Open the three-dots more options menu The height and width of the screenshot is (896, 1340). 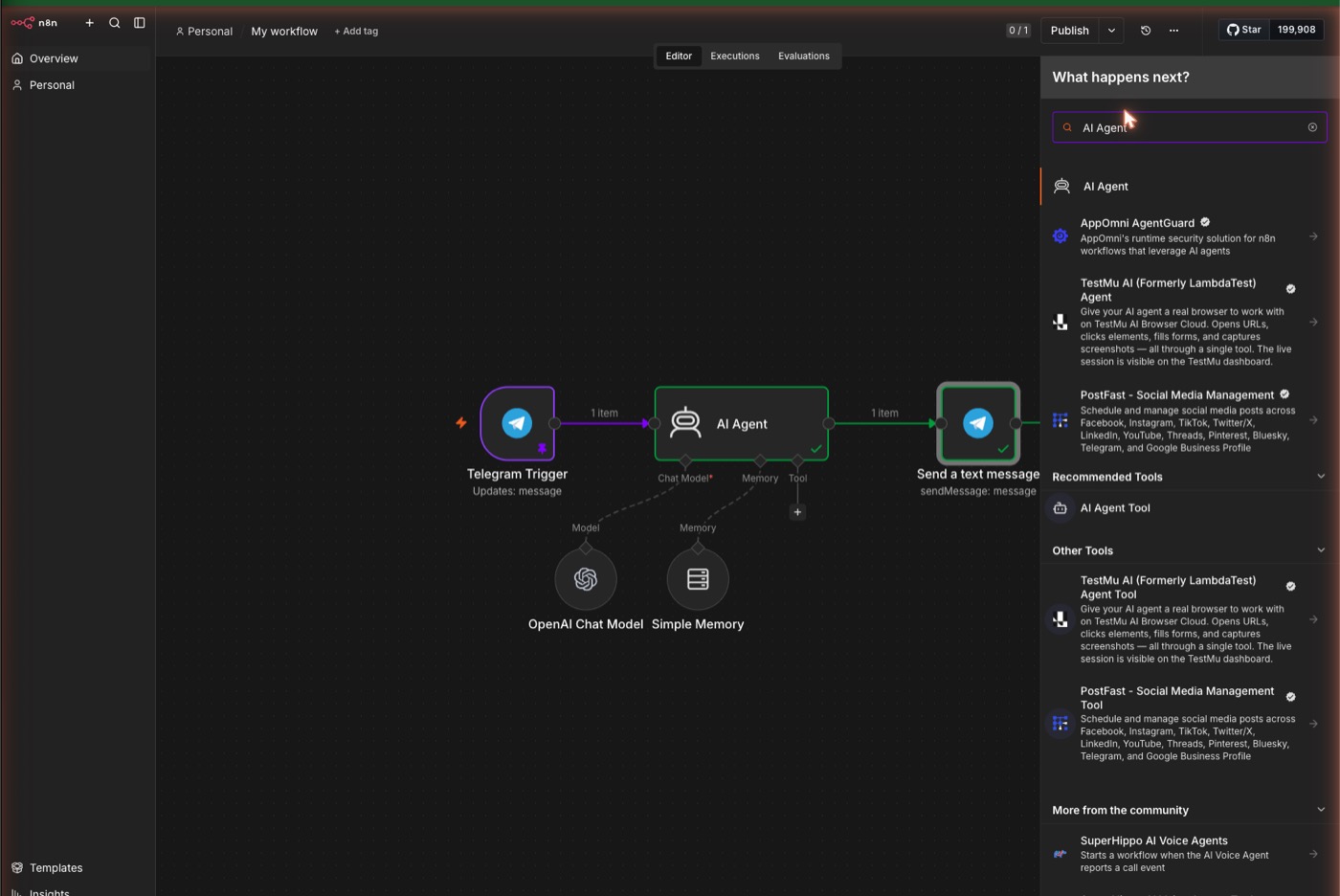coord(1173,31)
